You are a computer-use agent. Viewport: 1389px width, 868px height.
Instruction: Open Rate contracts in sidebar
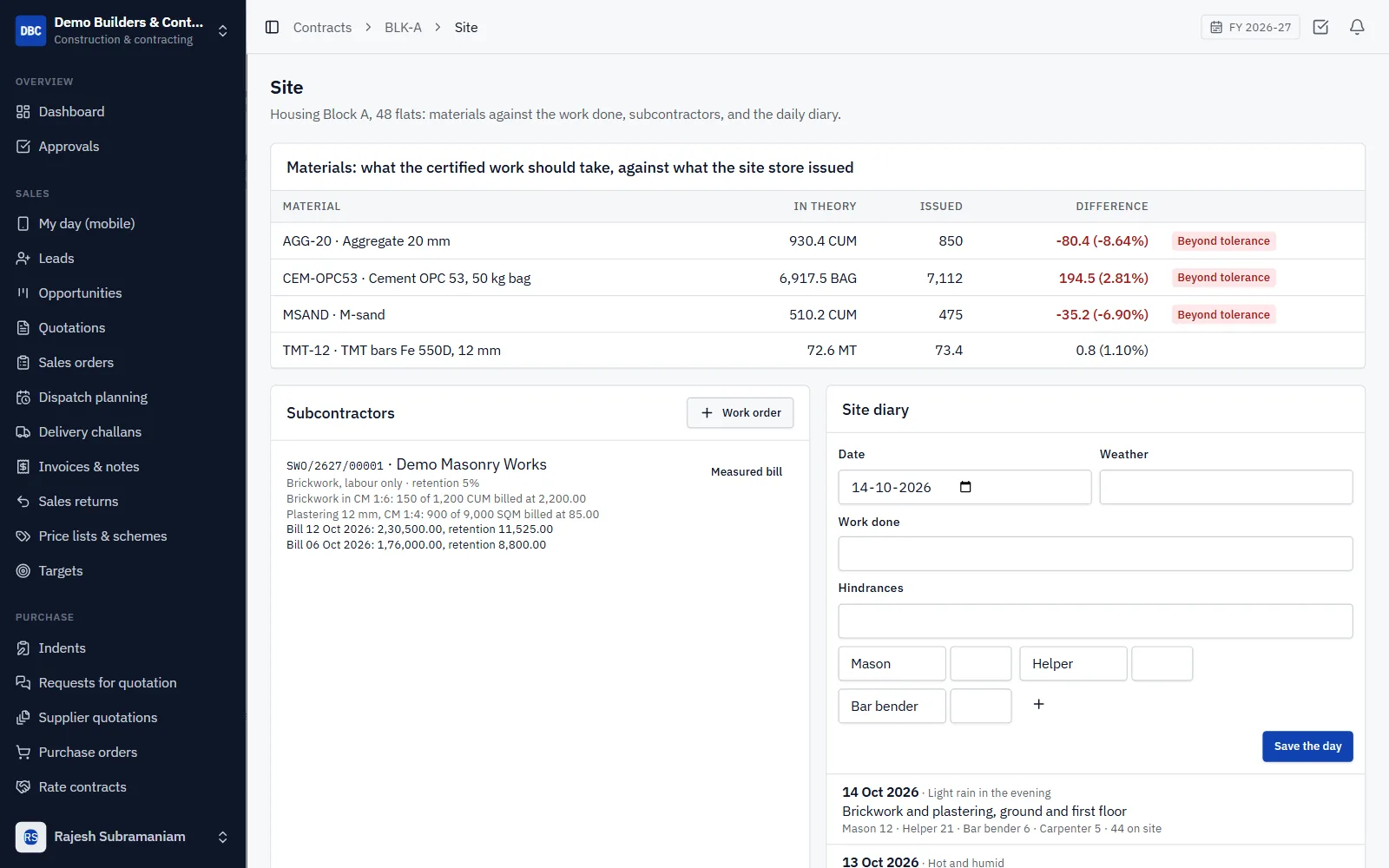pos(82,787)
